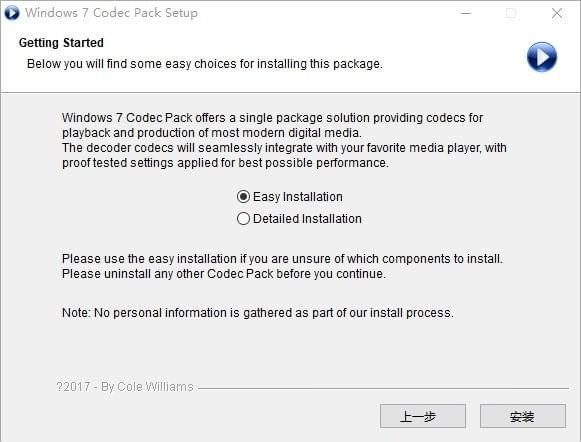Click the 'Windows 7 Codec Pack Setup' title

[112, 13]
